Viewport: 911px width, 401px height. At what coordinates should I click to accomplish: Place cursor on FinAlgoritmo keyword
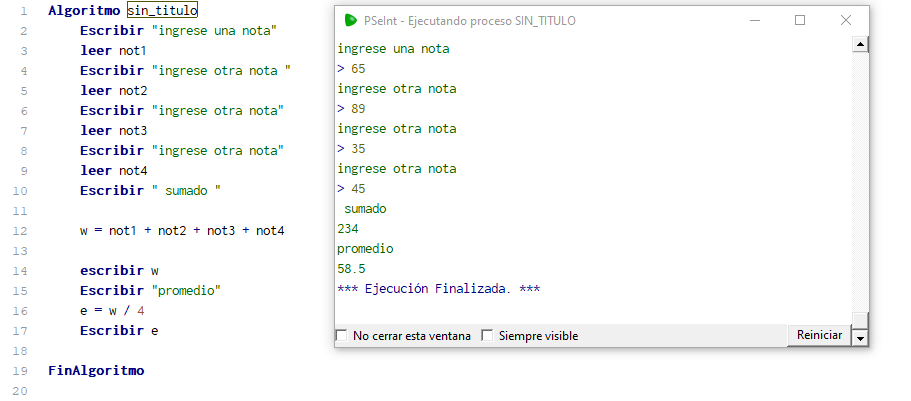tap(96, 370)
